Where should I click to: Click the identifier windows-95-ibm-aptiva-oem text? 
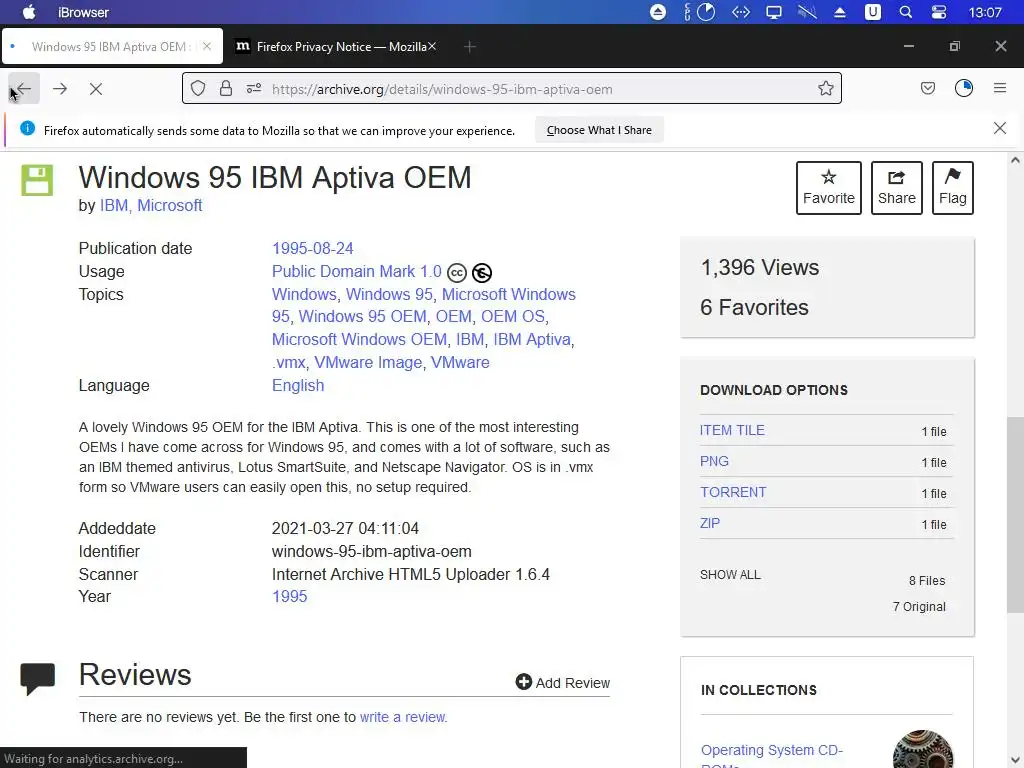[372, 551]
